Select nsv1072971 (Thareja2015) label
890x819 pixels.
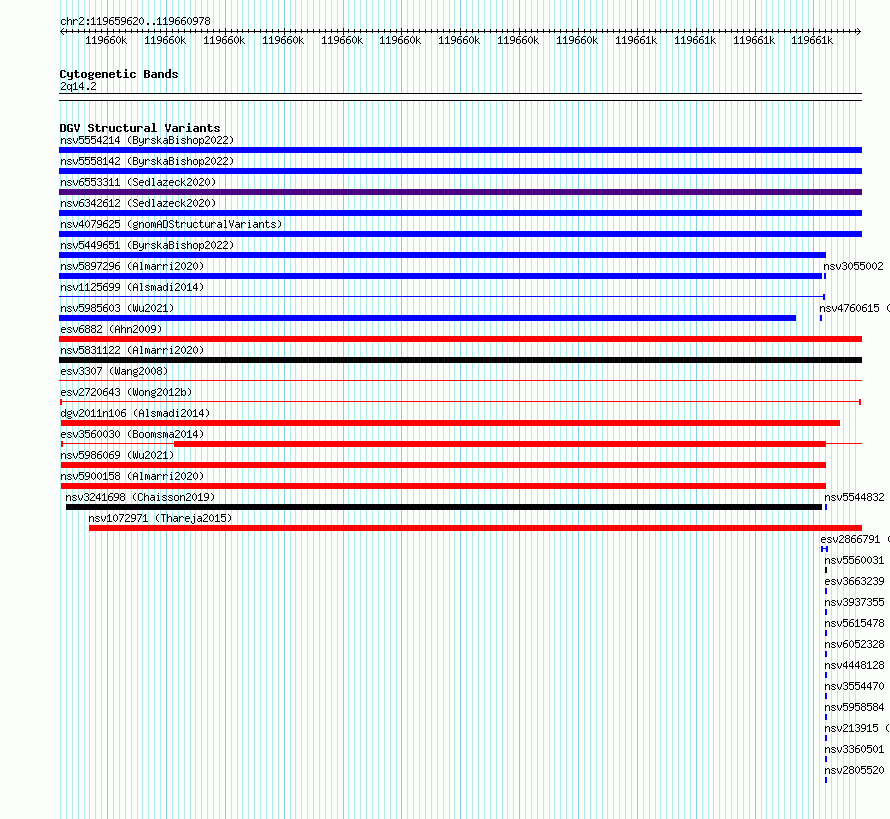160,518
